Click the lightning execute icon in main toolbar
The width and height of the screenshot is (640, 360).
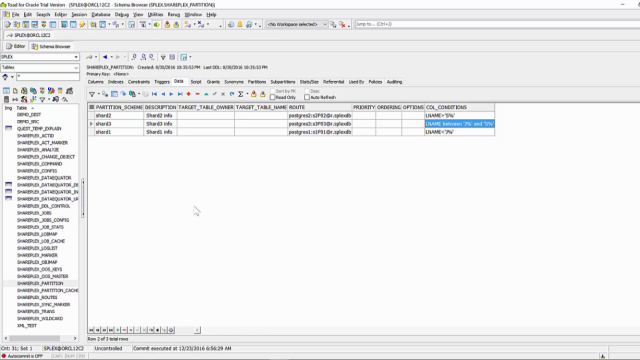pyautogui.click(x=82, y=24)
